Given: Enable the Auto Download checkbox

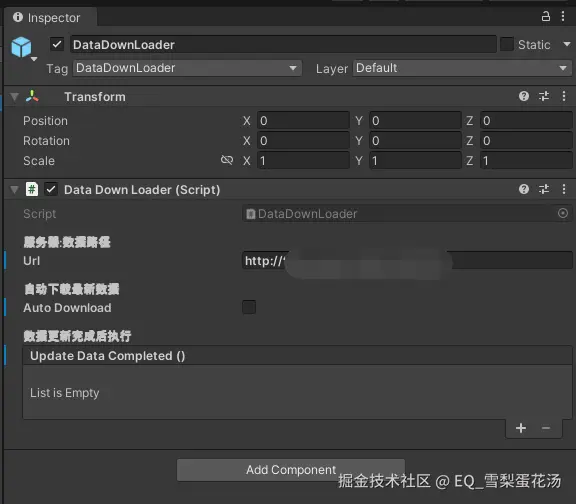Looking at the screenshot, I should click(x=249, y=307).
